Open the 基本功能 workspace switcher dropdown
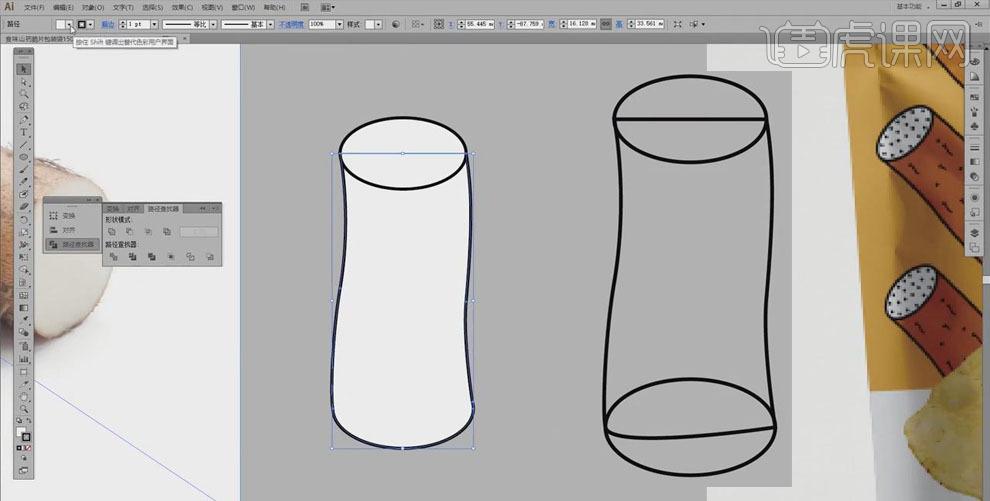The height and width of the screenshot is (501, 990). [914, 6]
